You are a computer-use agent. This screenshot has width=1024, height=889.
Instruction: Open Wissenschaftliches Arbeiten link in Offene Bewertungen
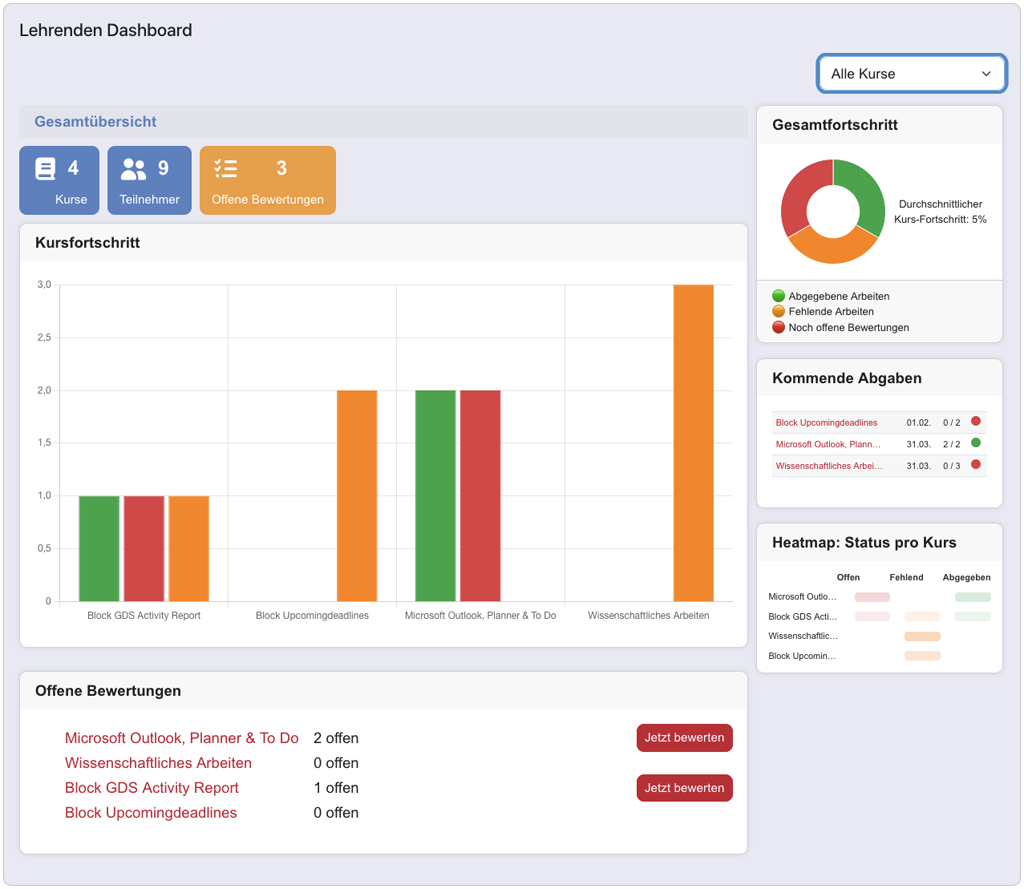158,763
